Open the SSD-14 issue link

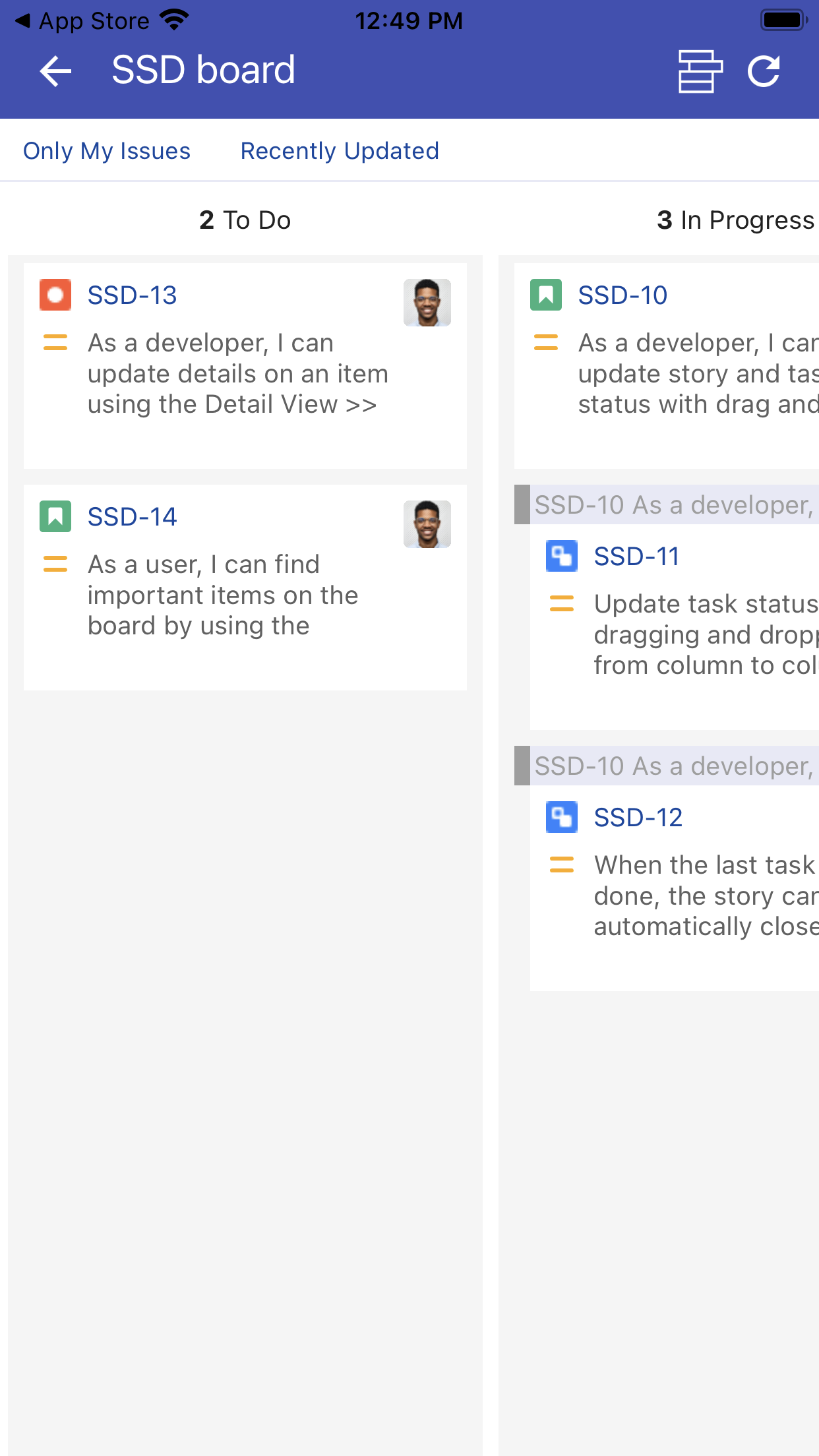pyautogui.click(x=133, y=517)
